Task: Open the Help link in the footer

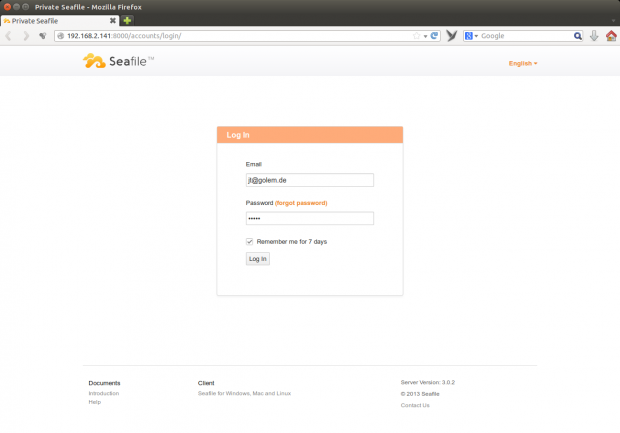Action: (95, 402)
